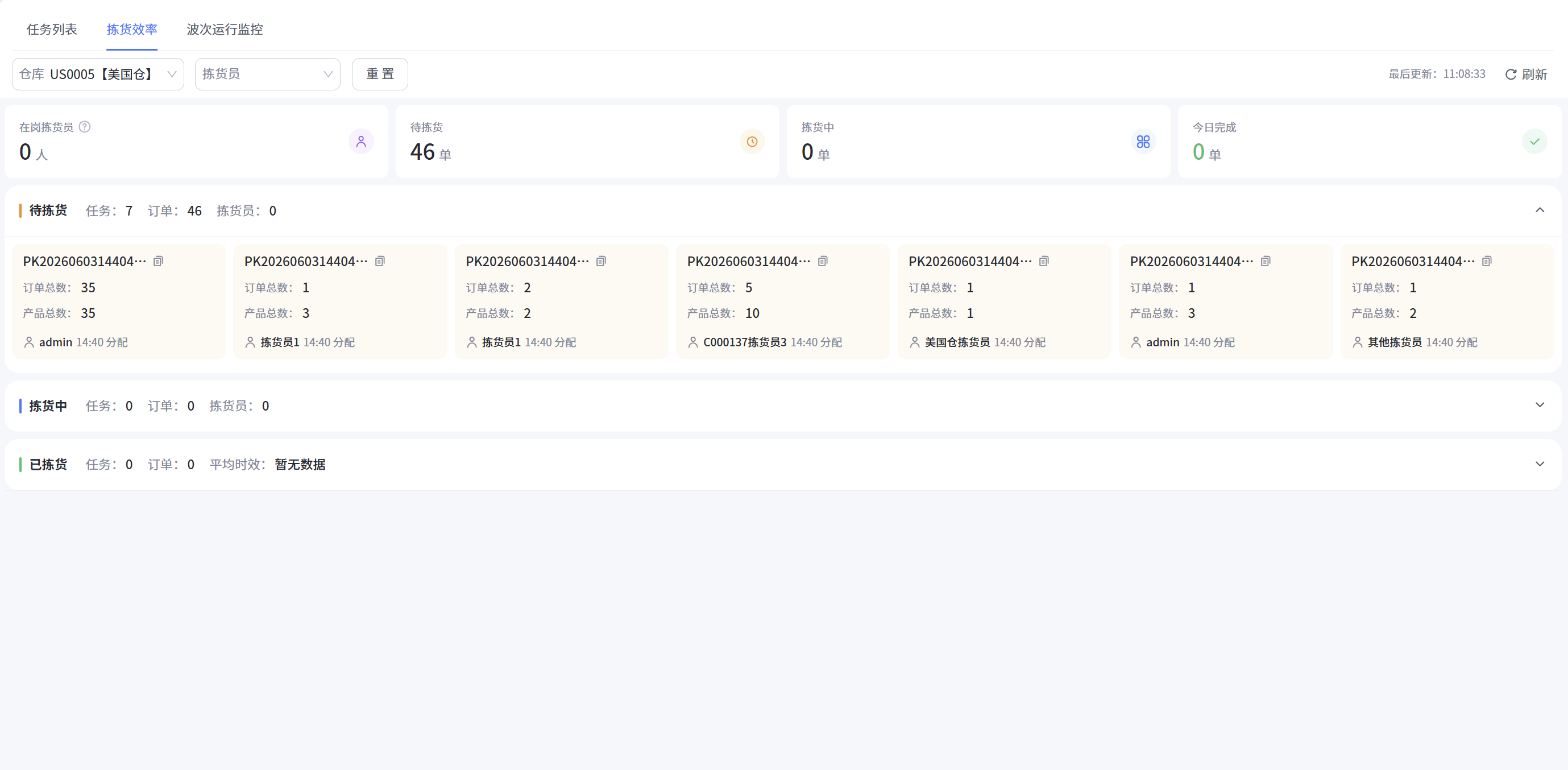The height and width of the screenshot is (770, 1568).
Task: Select the 拣货效率 tab
Action: (131, 29)
